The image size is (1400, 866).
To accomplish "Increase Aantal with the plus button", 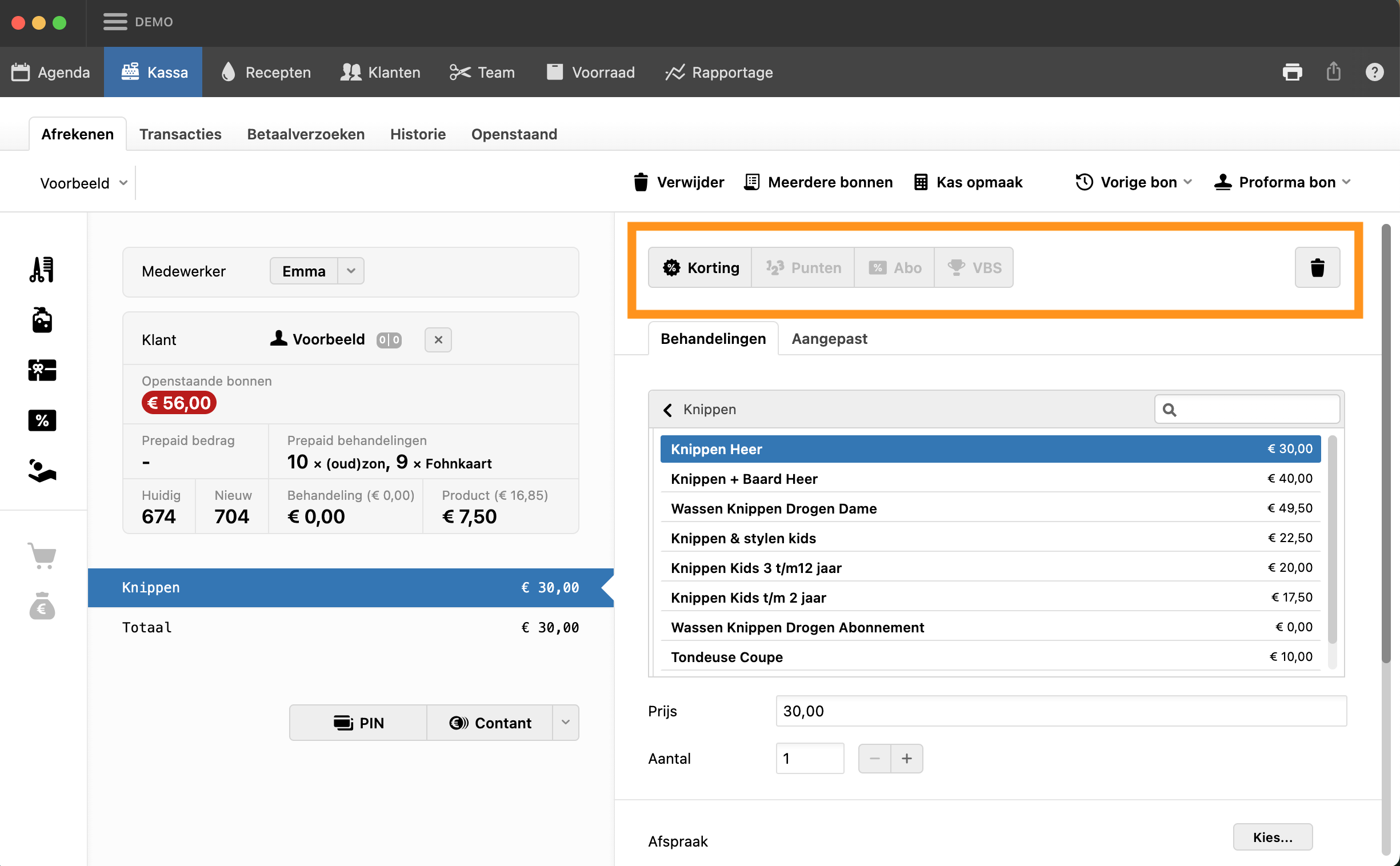I will click(x=906, y=759).
